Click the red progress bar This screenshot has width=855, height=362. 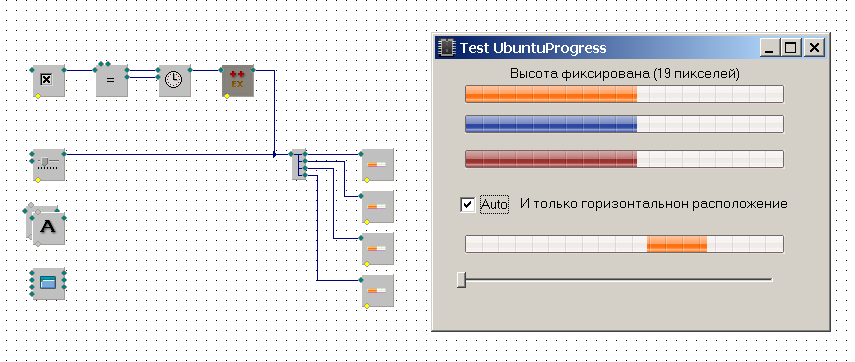624,159
